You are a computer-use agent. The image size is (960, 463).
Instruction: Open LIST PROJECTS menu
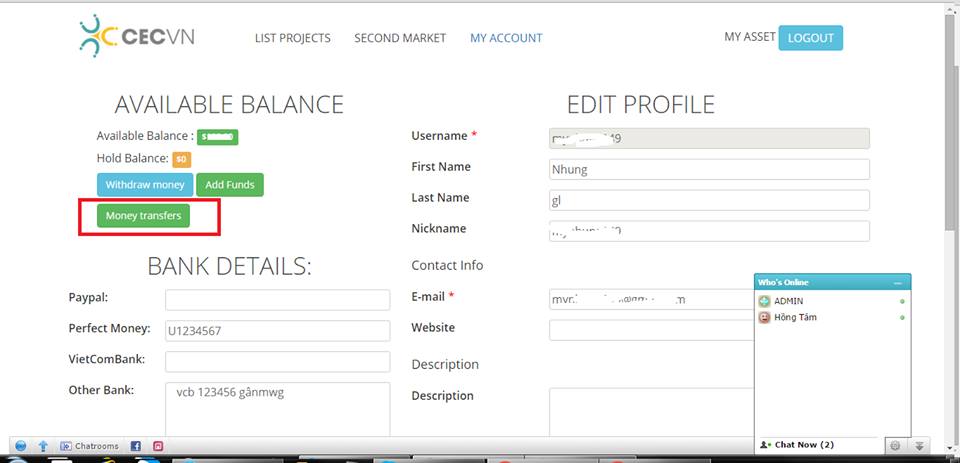293,38
